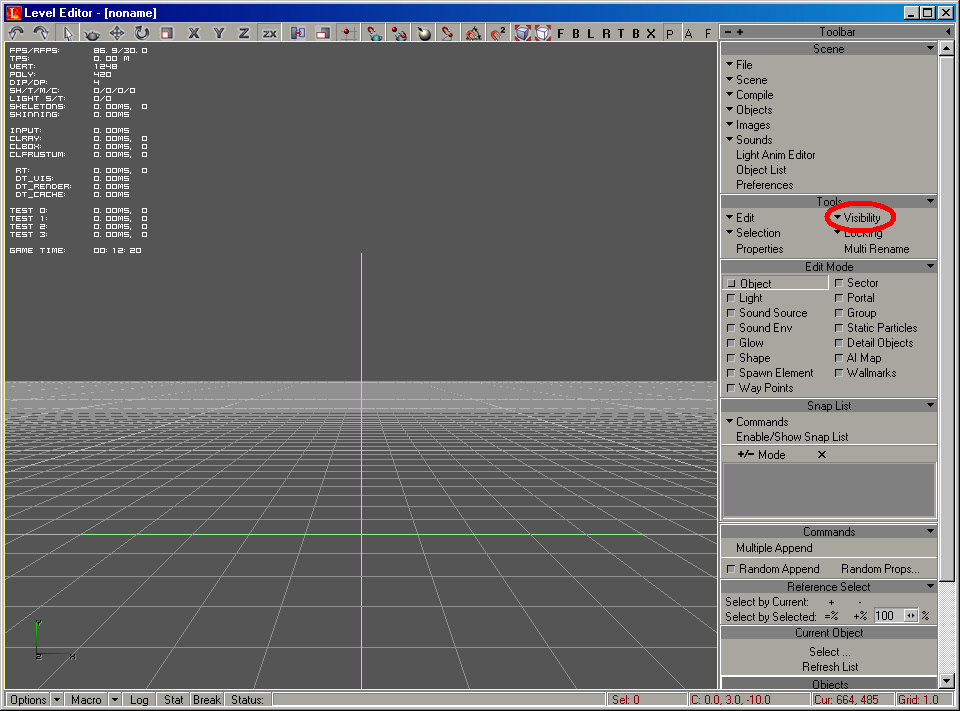The height and width of the screenshot is (711, 960).
Task: Enable Spawn Element edit mode
Action: click(730, 373)
